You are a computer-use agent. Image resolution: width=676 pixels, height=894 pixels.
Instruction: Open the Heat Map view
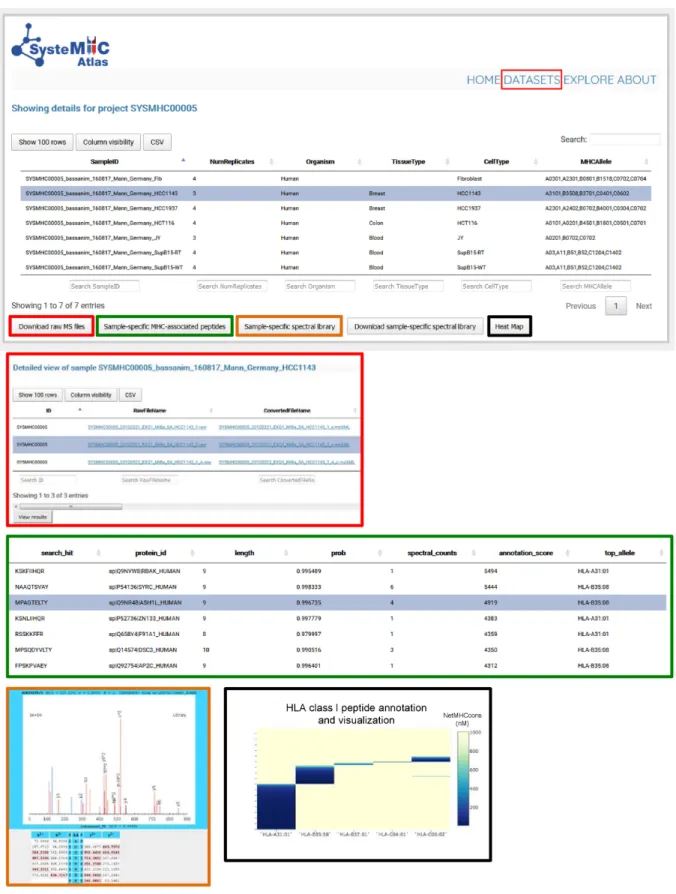(509, 327)
